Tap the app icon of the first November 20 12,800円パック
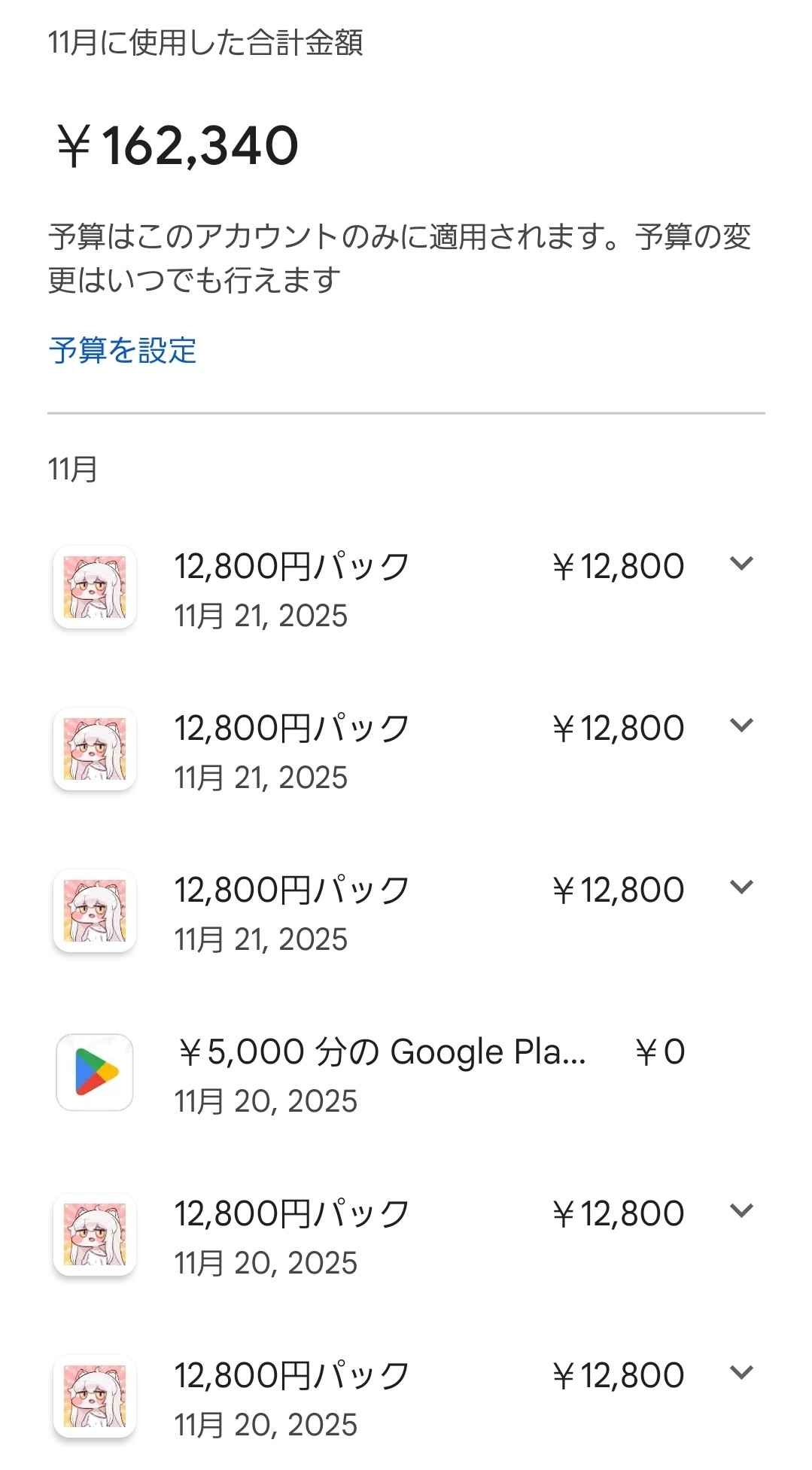This screenshot has width=812, height=1470. coord(95,1234)
